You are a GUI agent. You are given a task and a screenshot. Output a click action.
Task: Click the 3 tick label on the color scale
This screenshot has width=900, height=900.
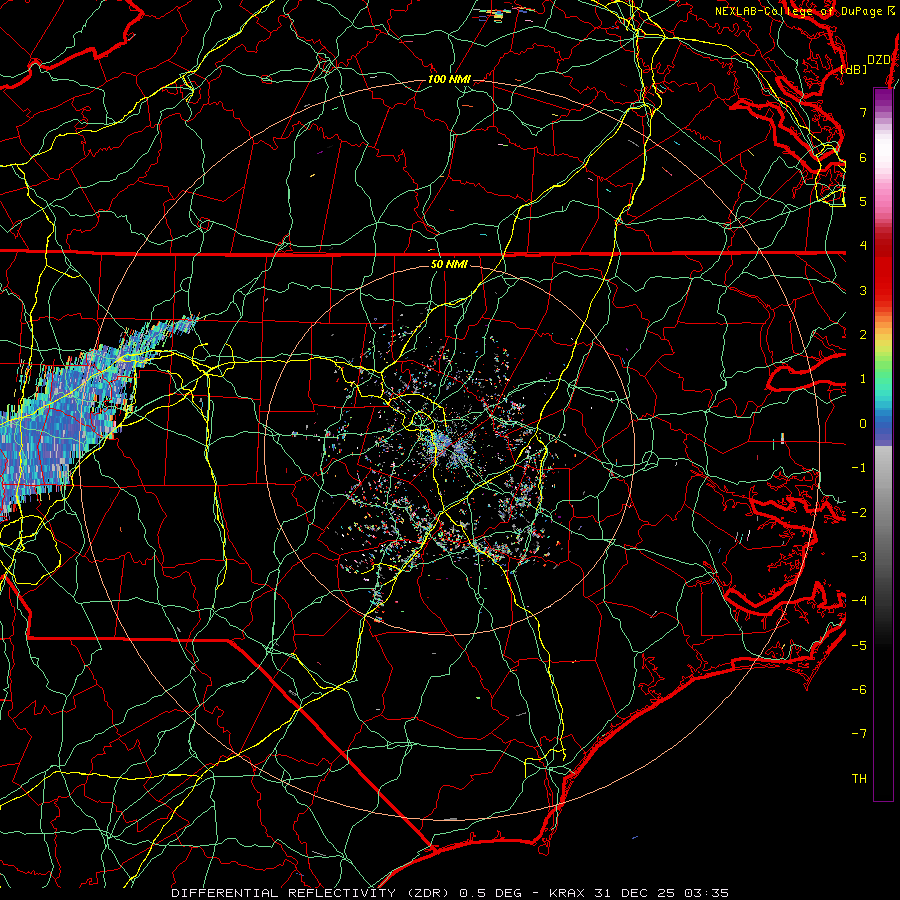[x=863, y=290]
